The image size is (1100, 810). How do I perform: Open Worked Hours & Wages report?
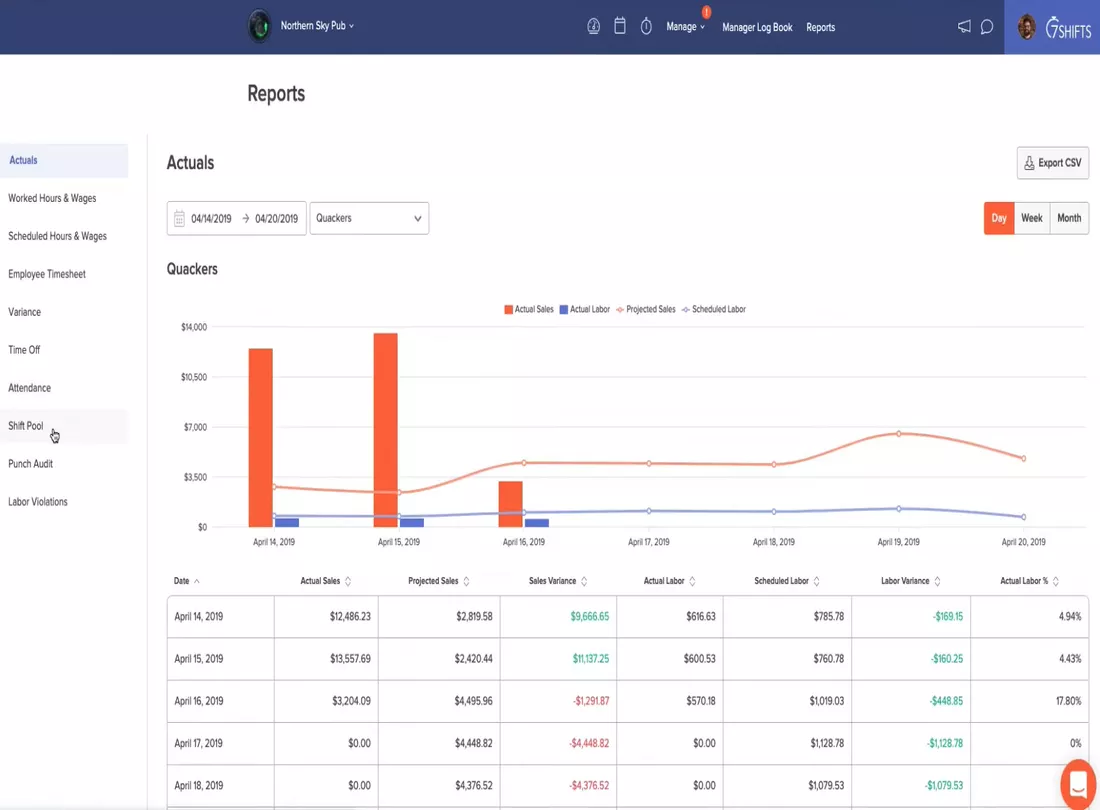pos(53,198)
